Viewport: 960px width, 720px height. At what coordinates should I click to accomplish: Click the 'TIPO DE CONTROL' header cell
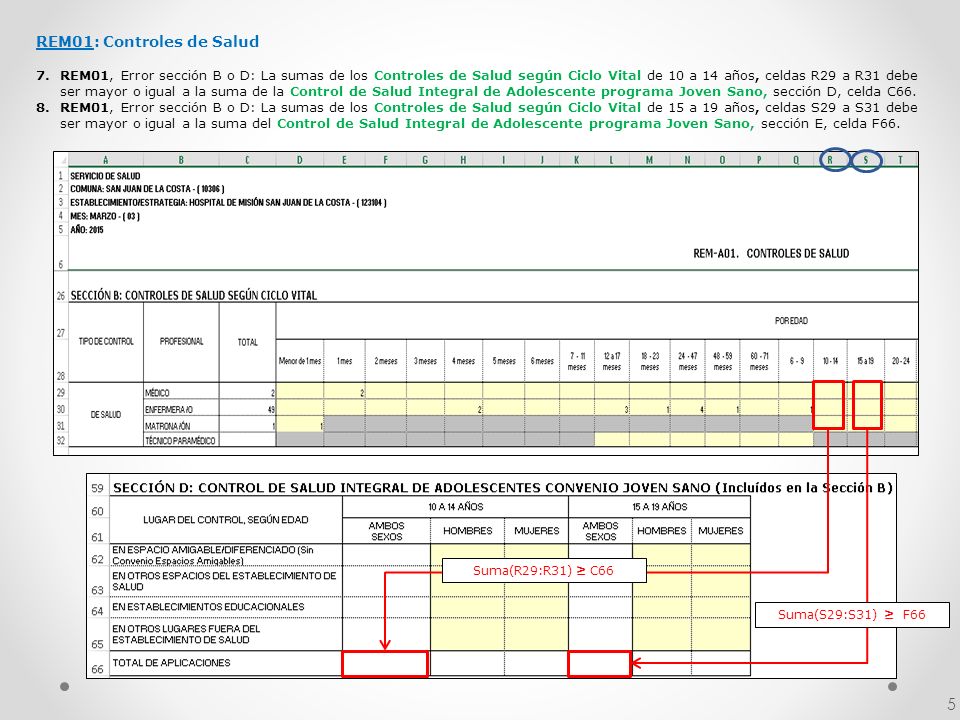pyautogui.click(x=106, y=342)
